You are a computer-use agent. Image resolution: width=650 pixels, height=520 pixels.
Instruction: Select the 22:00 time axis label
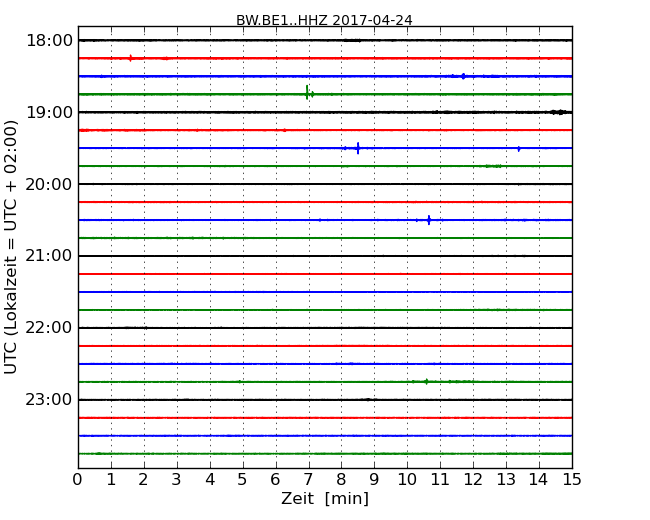49,328
